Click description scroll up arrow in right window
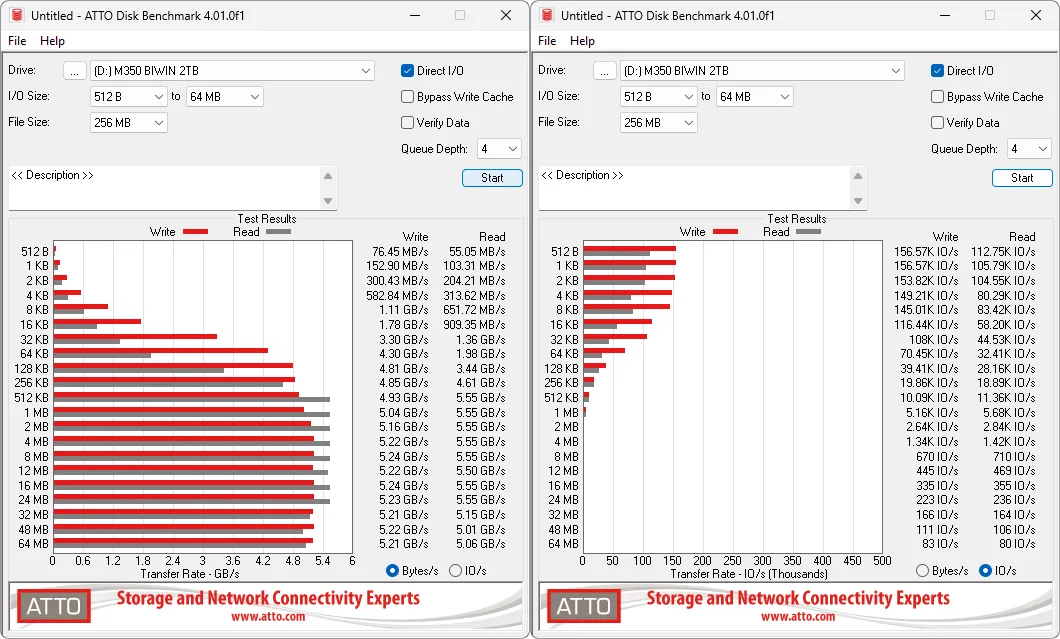The image size is (1060, 639). tap(858, 176)
